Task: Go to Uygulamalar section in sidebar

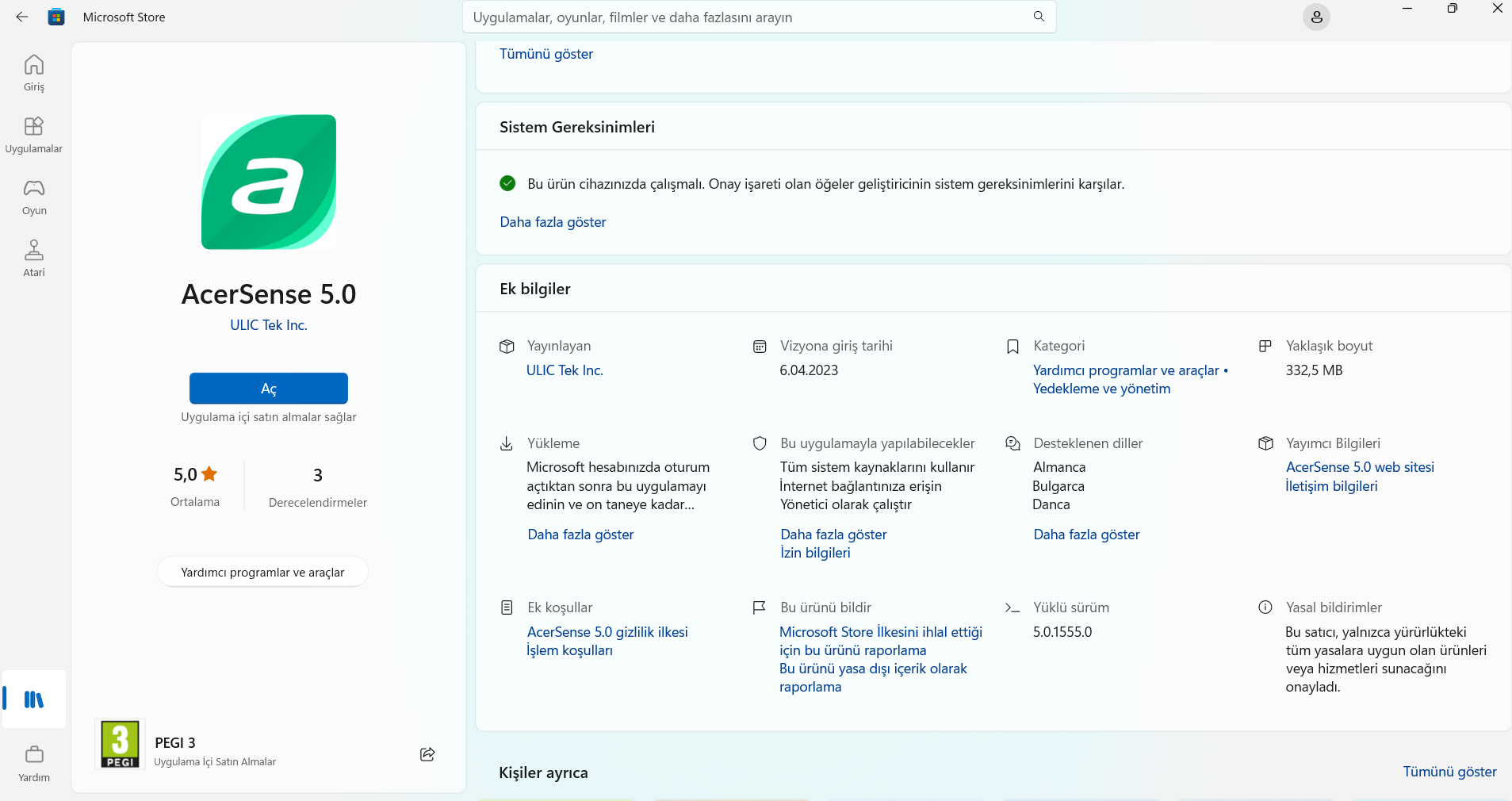Action: pyautogui.click(x=34, y=134)
